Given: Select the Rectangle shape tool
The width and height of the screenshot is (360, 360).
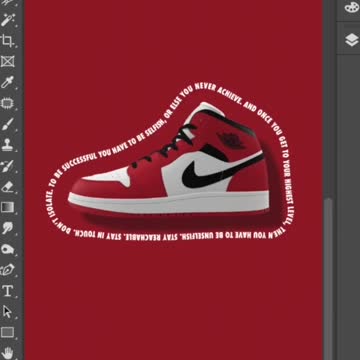Looking at the screenshot, I should click(x=7, y=332).
